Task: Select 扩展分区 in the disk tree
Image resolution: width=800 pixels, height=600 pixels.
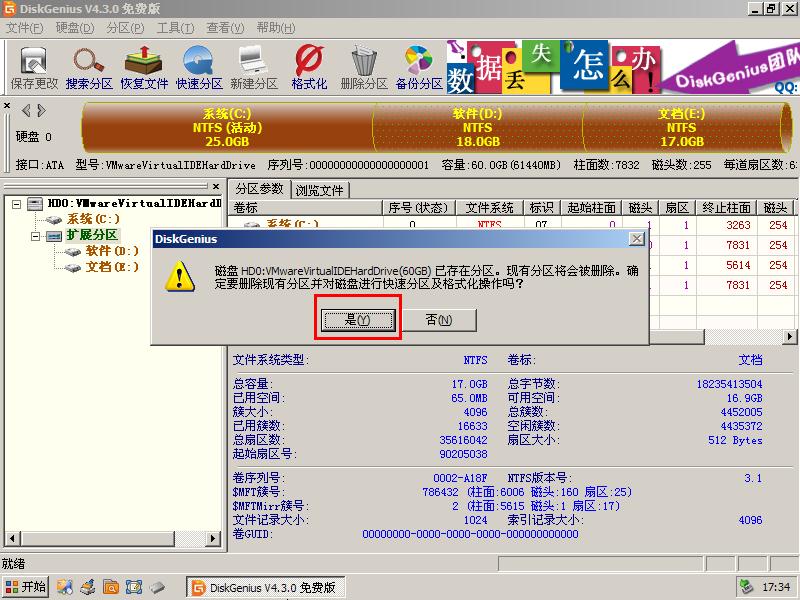Action: click(x=92, y=235)
